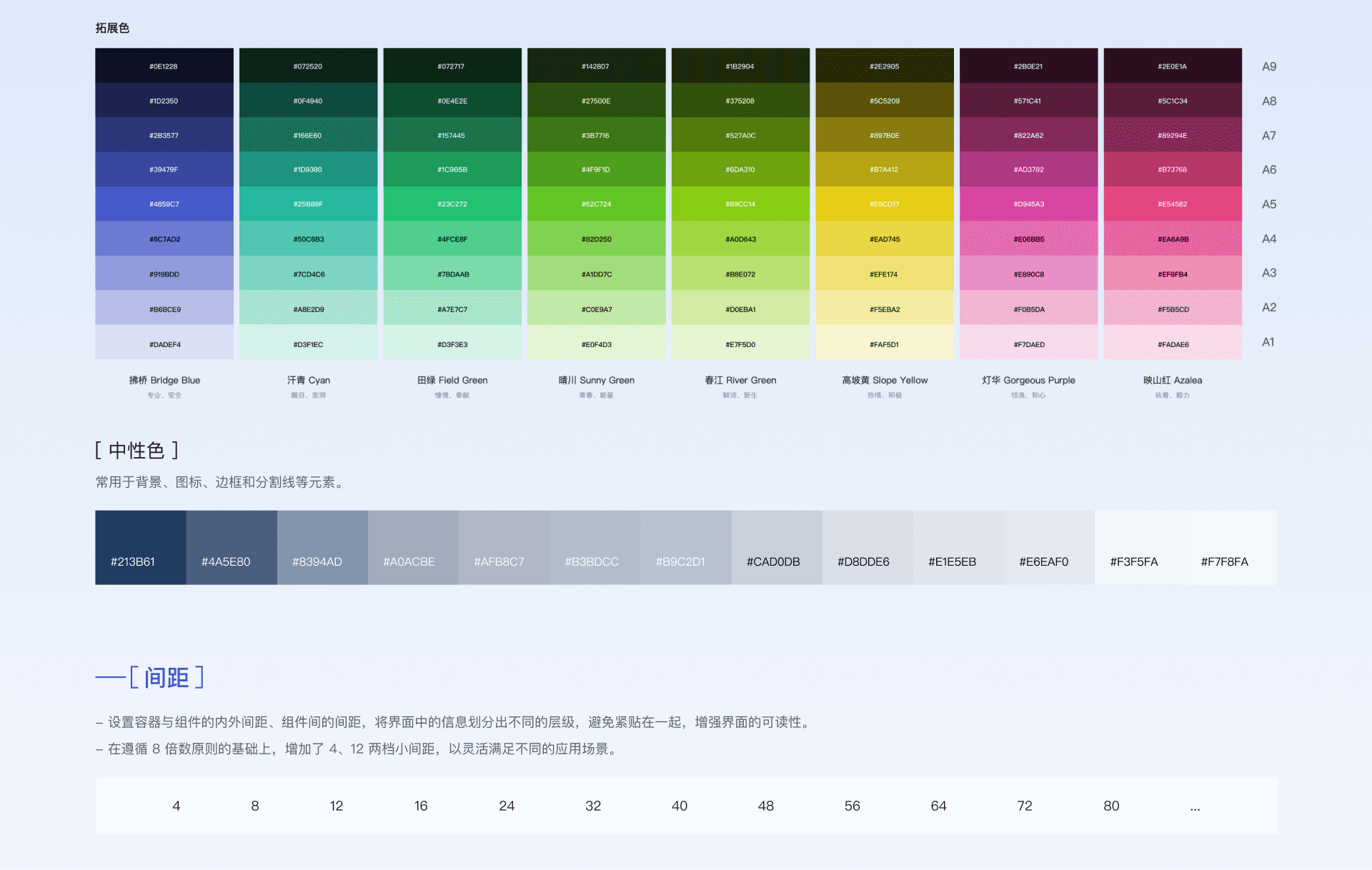Screen dimensions: 1372x870
Task: Click the #62C724 Sunny Green swatch
Action: pos(596,204)
